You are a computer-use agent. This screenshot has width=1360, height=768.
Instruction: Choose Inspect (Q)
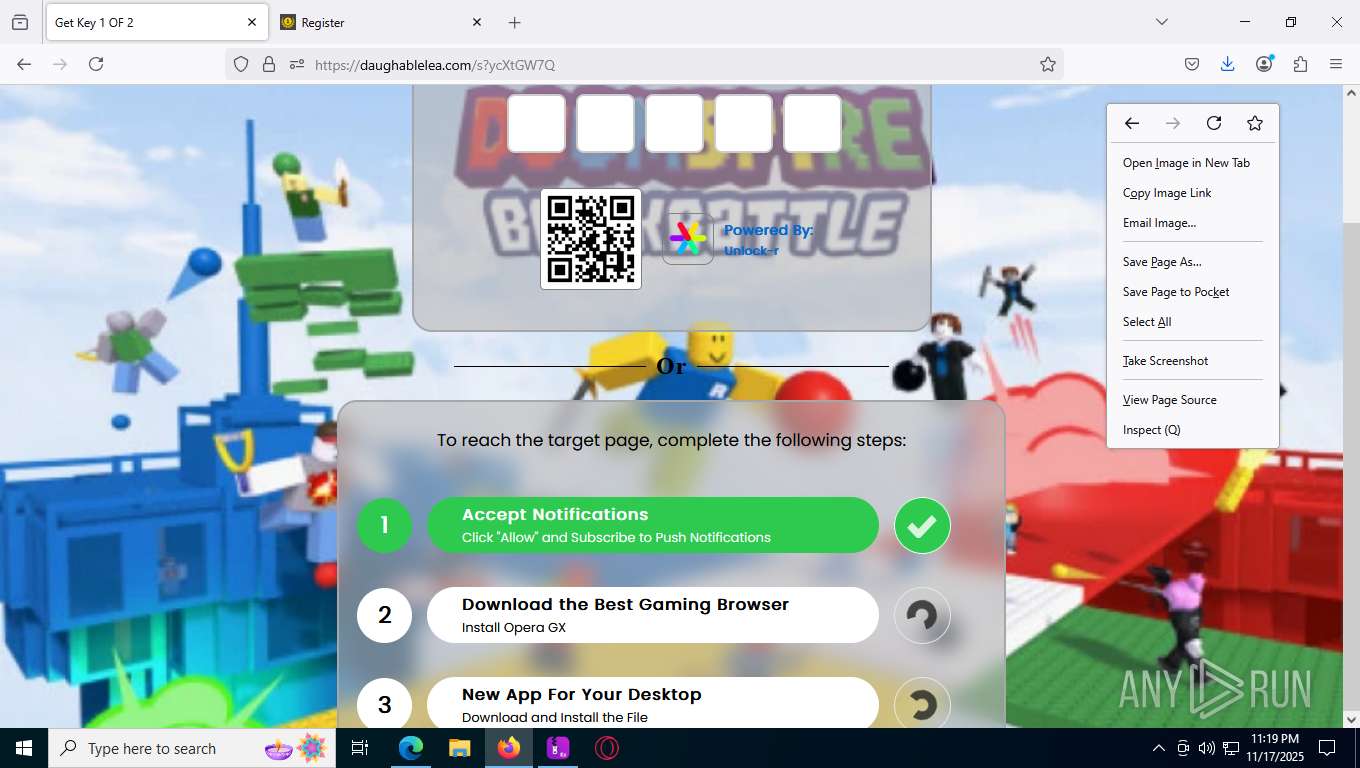point(1151,430)
